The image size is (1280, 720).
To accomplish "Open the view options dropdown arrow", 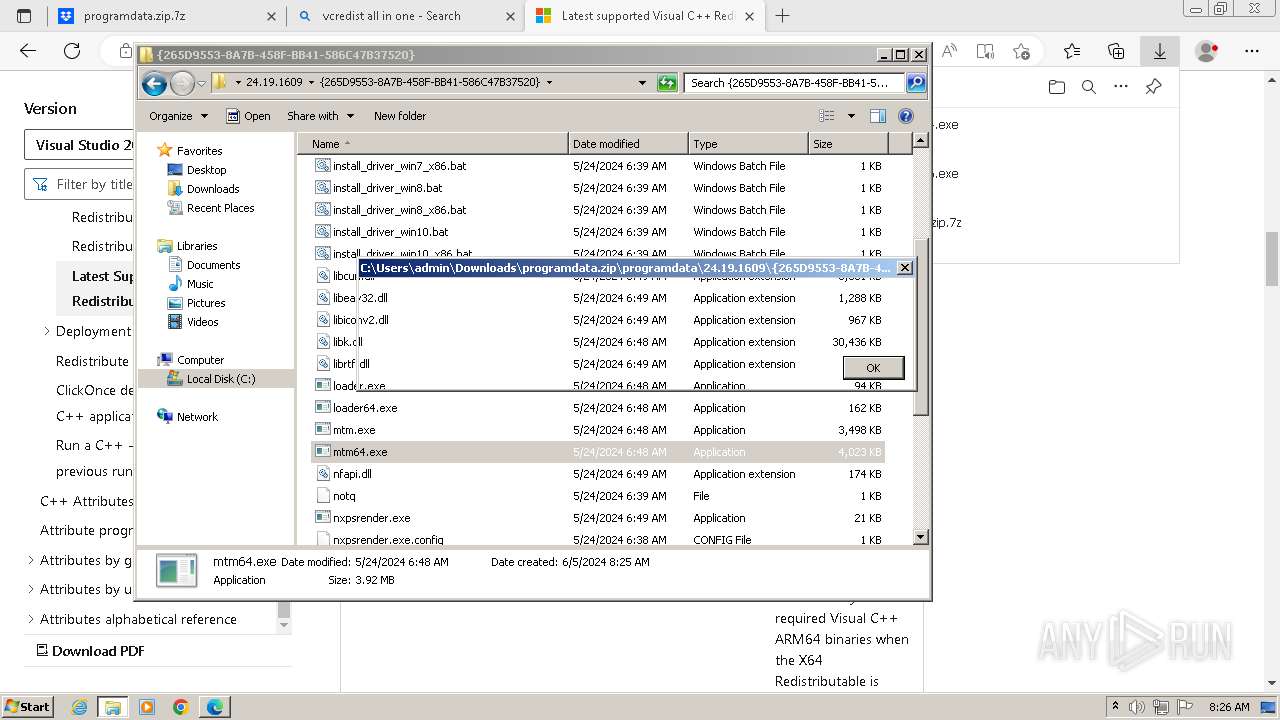I will pyautogui.click(x=851, y=116).
